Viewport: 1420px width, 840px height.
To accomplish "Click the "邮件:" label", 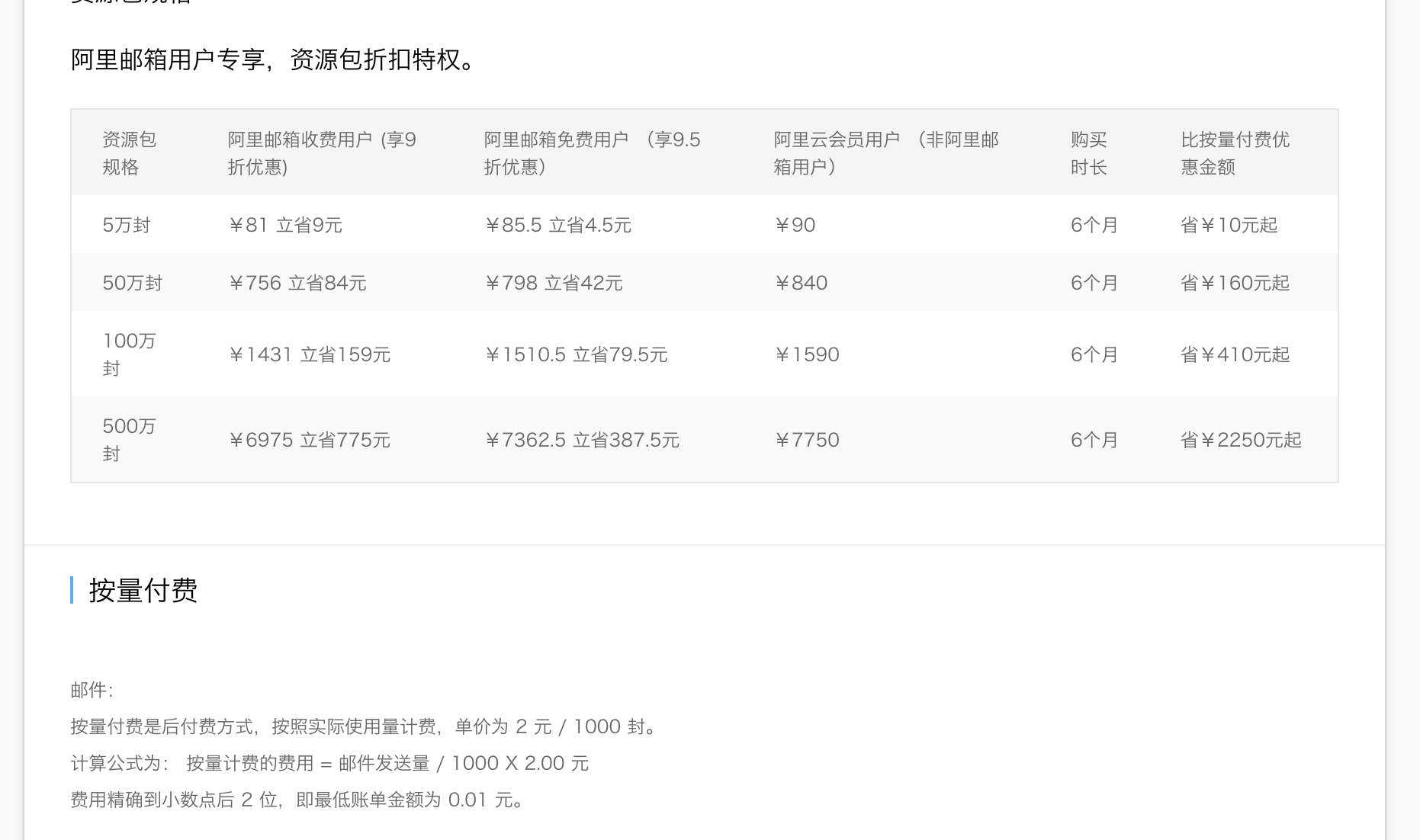I will tap(92, 690).
